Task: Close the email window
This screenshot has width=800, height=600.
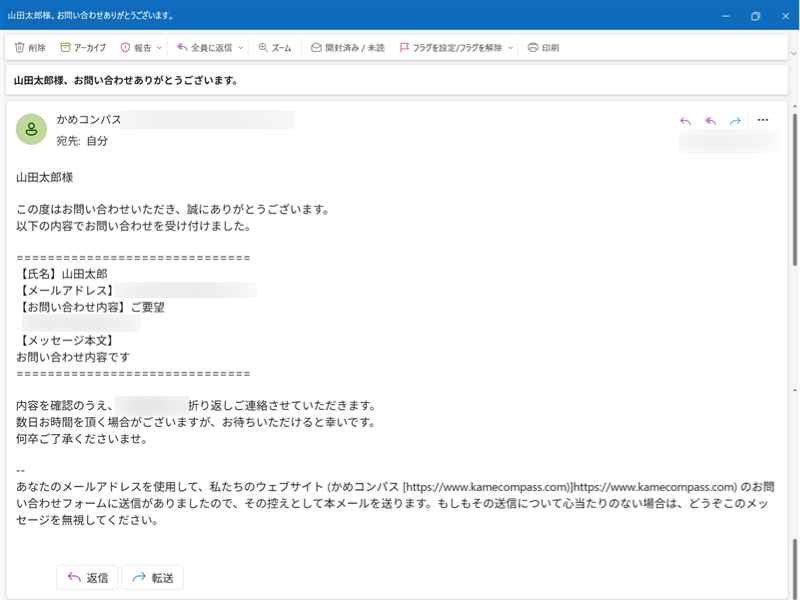Action: (786, 16)
